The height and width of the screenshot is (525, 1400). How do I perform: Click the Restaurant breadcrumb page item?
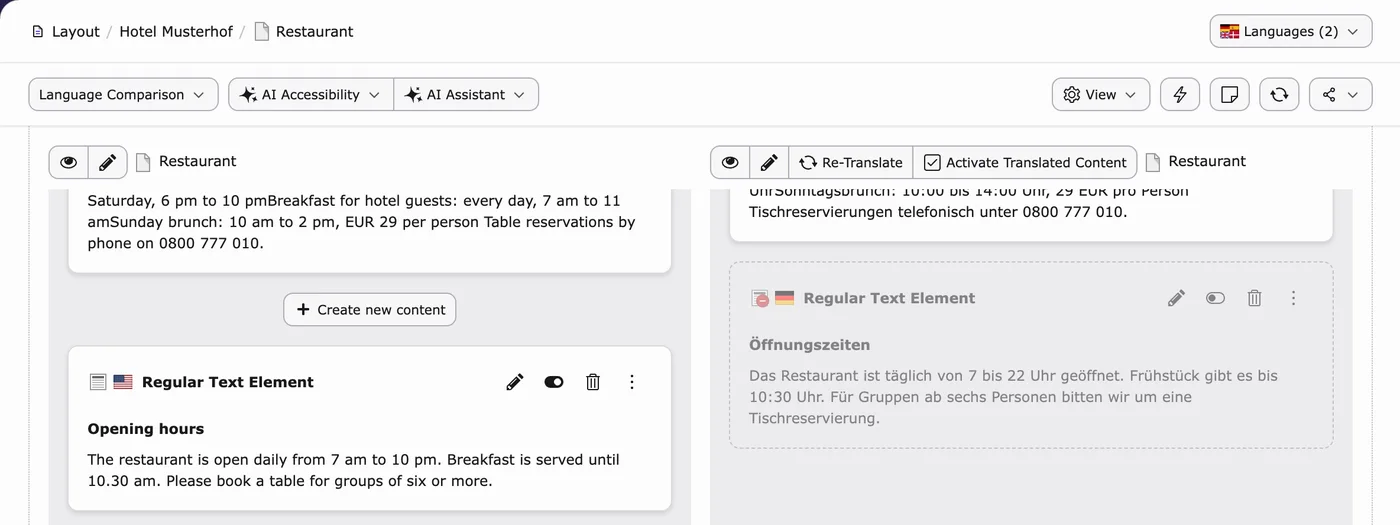point(304,31)
